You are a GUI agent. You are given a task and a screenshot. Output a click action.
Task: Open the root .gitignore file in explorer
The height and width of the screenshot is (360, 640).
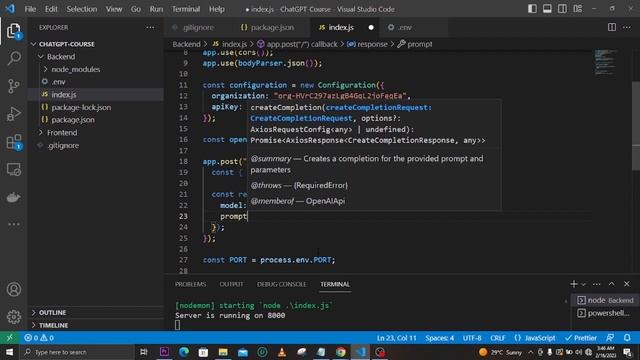(63, 145)
